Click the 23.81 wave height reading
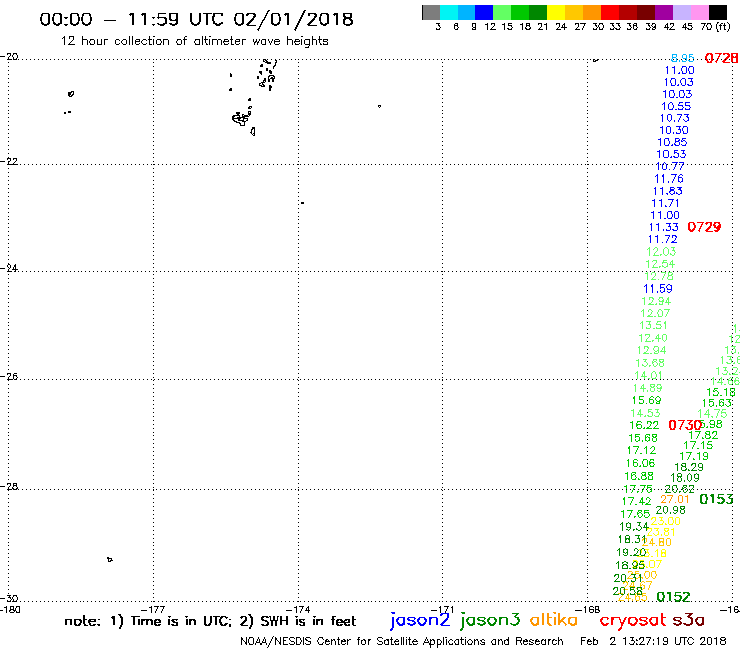The height and width of the screenshot is (650, 740). [661, 532]
